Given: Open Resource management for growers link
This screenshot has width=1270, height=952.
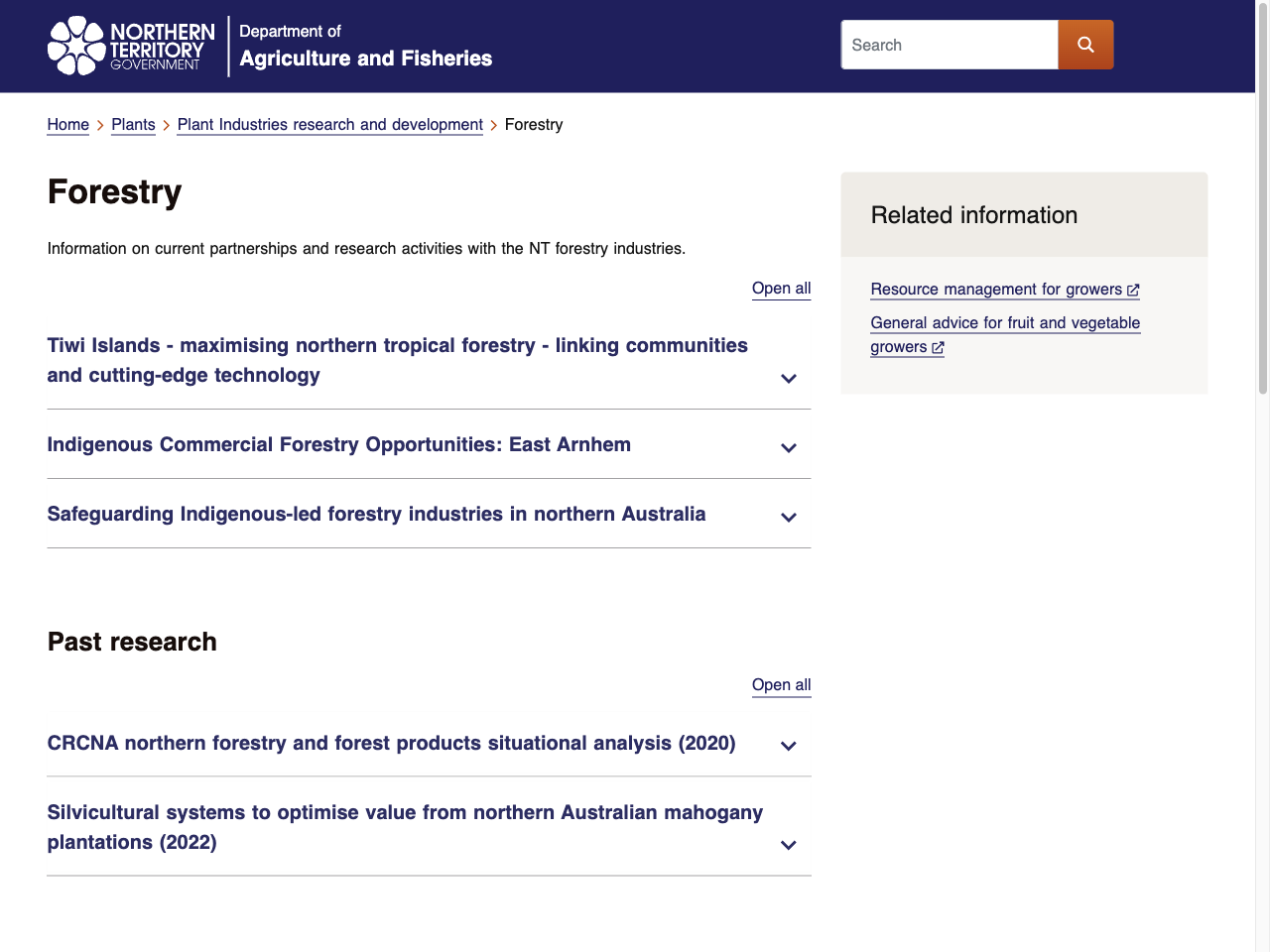Looking at the screenshot, I should coord(996,290).
